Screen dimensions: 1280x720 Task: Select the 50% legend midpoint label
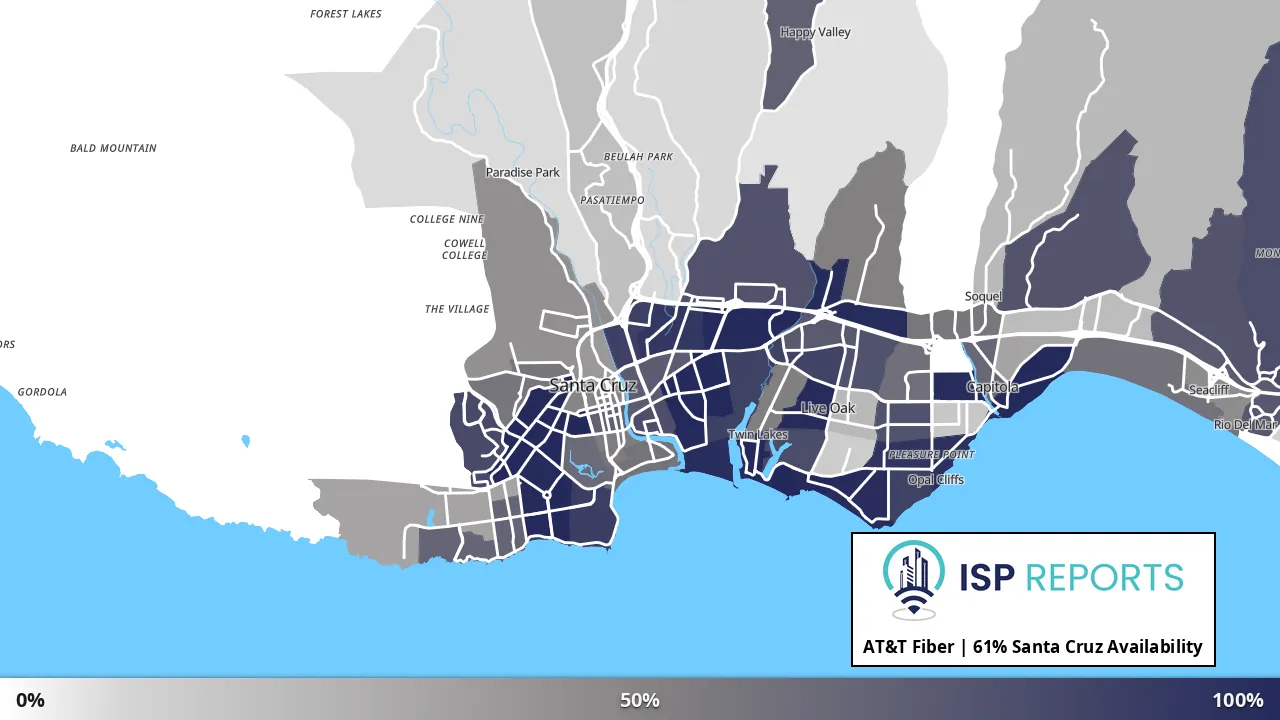coord(640,700)
